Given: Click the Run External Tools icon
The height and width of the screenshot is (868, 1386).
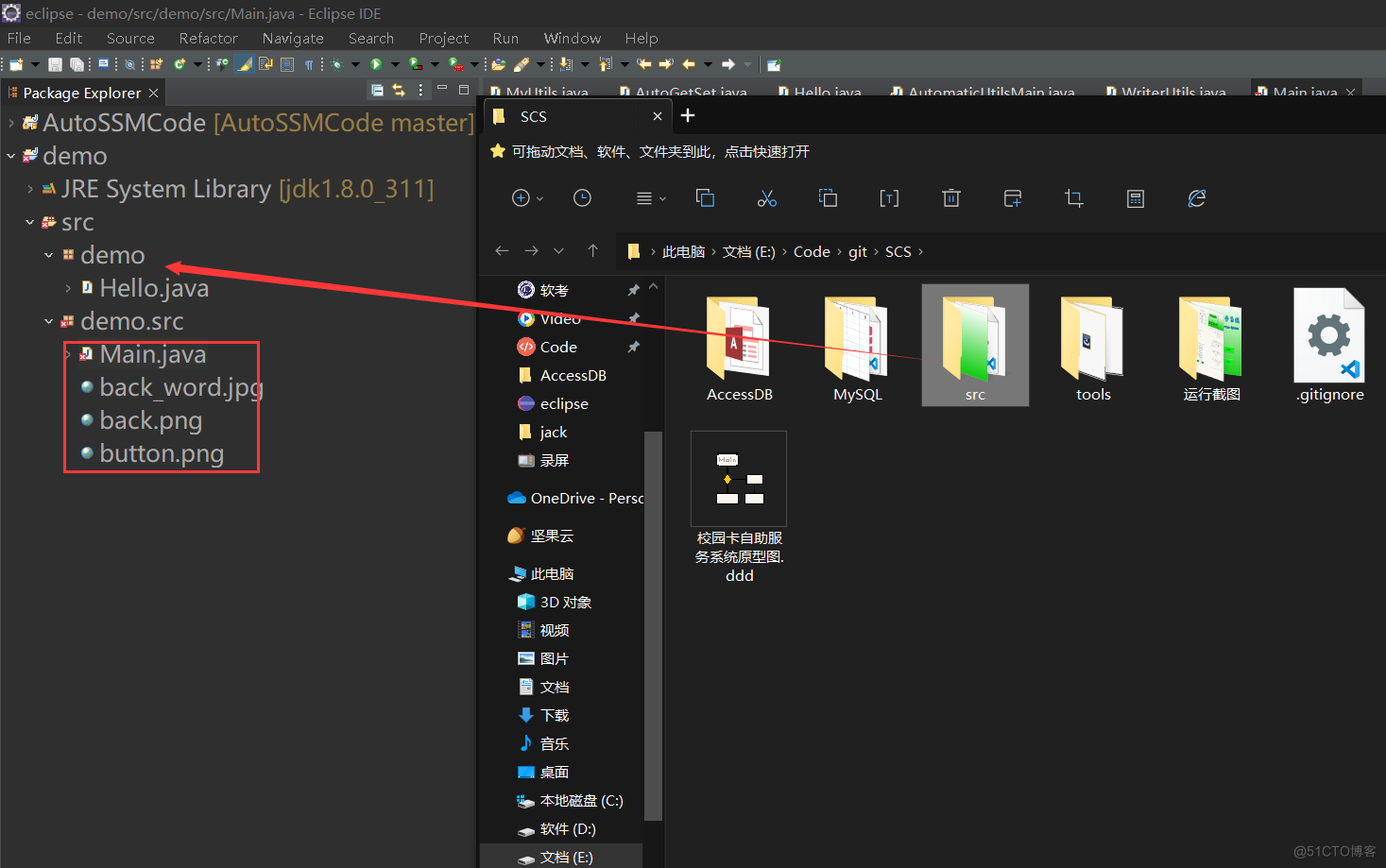Looking at the screenshot, I should click(x=456, y=64).
